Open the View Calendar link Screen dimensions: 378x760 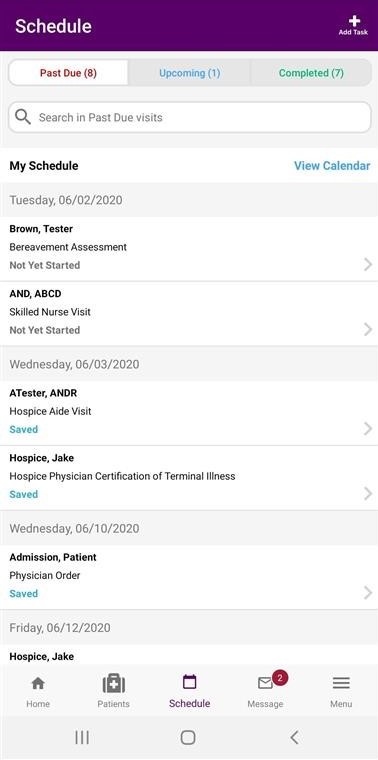332,166
